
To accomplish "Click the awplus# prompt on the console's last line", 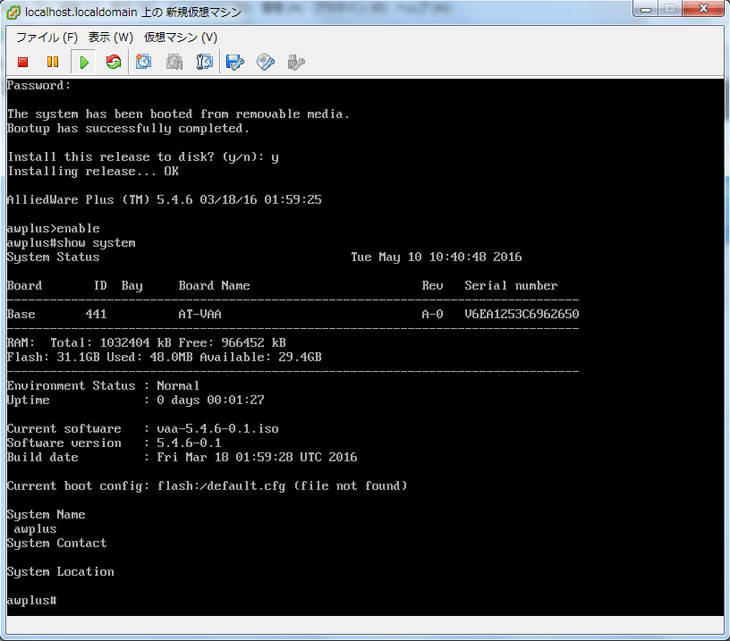I will pos(31,600).
